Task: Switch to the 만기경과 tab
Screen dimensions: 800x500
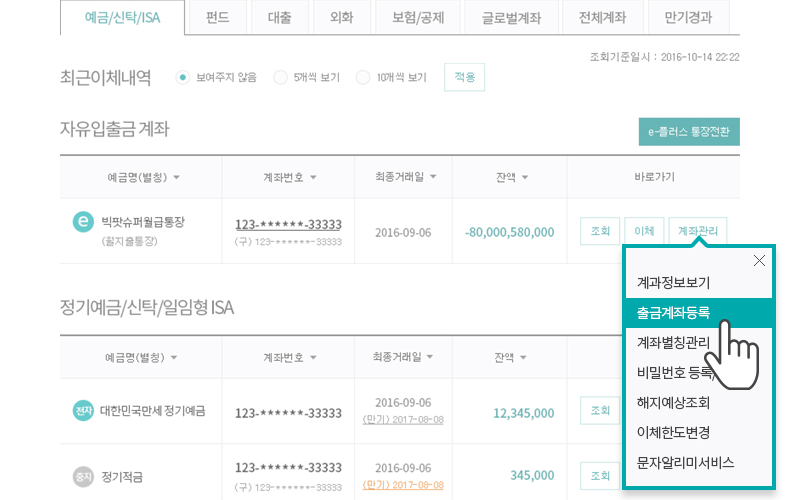Action: point(688,17)
